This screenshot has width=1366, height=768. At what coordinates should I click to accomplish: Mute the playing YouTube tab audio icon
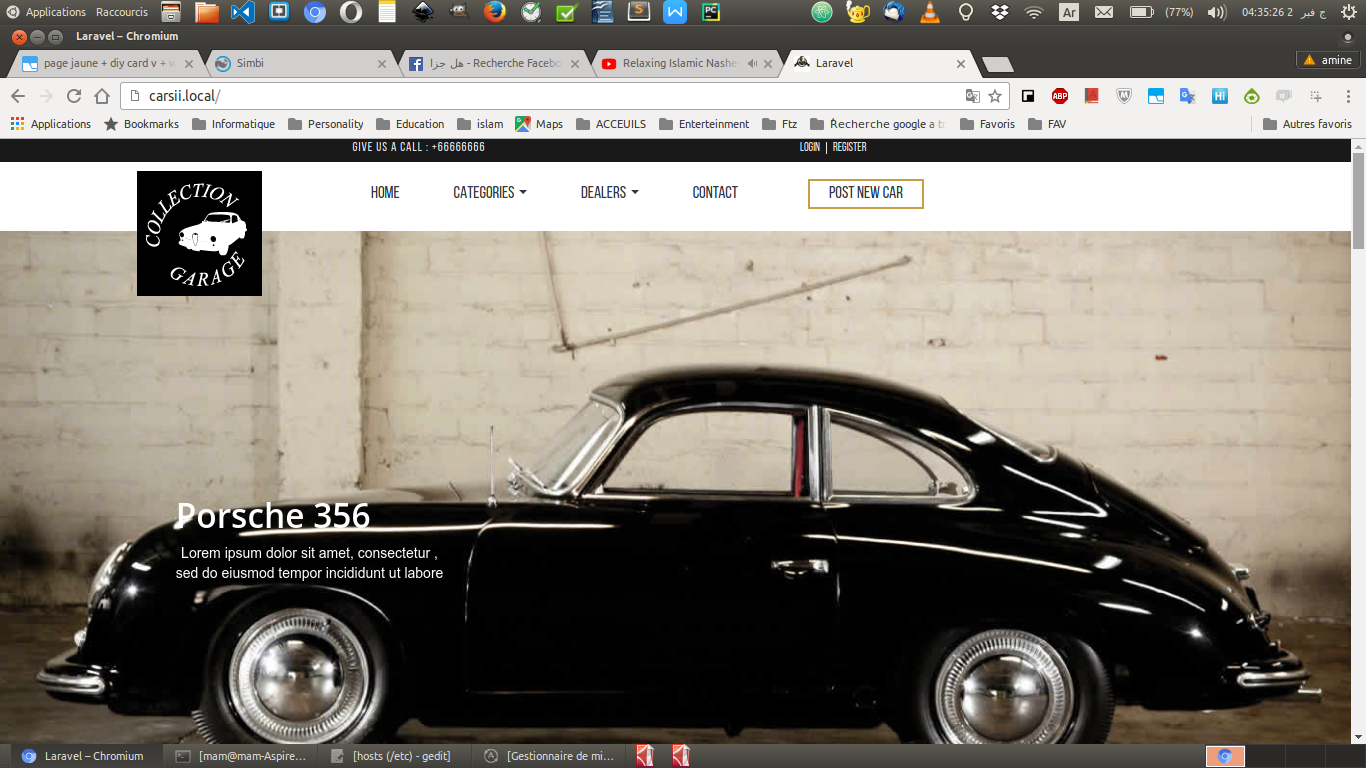tap(752, 63)
